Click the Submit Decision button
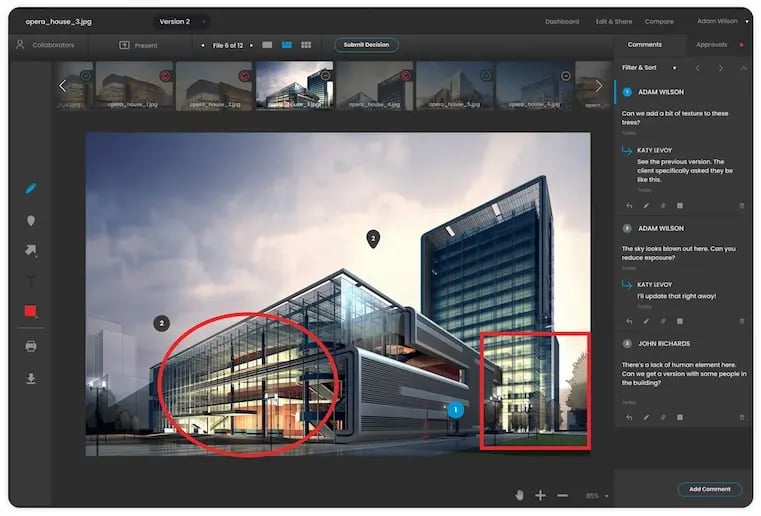761x516 pixels. (x=366, y=45)
